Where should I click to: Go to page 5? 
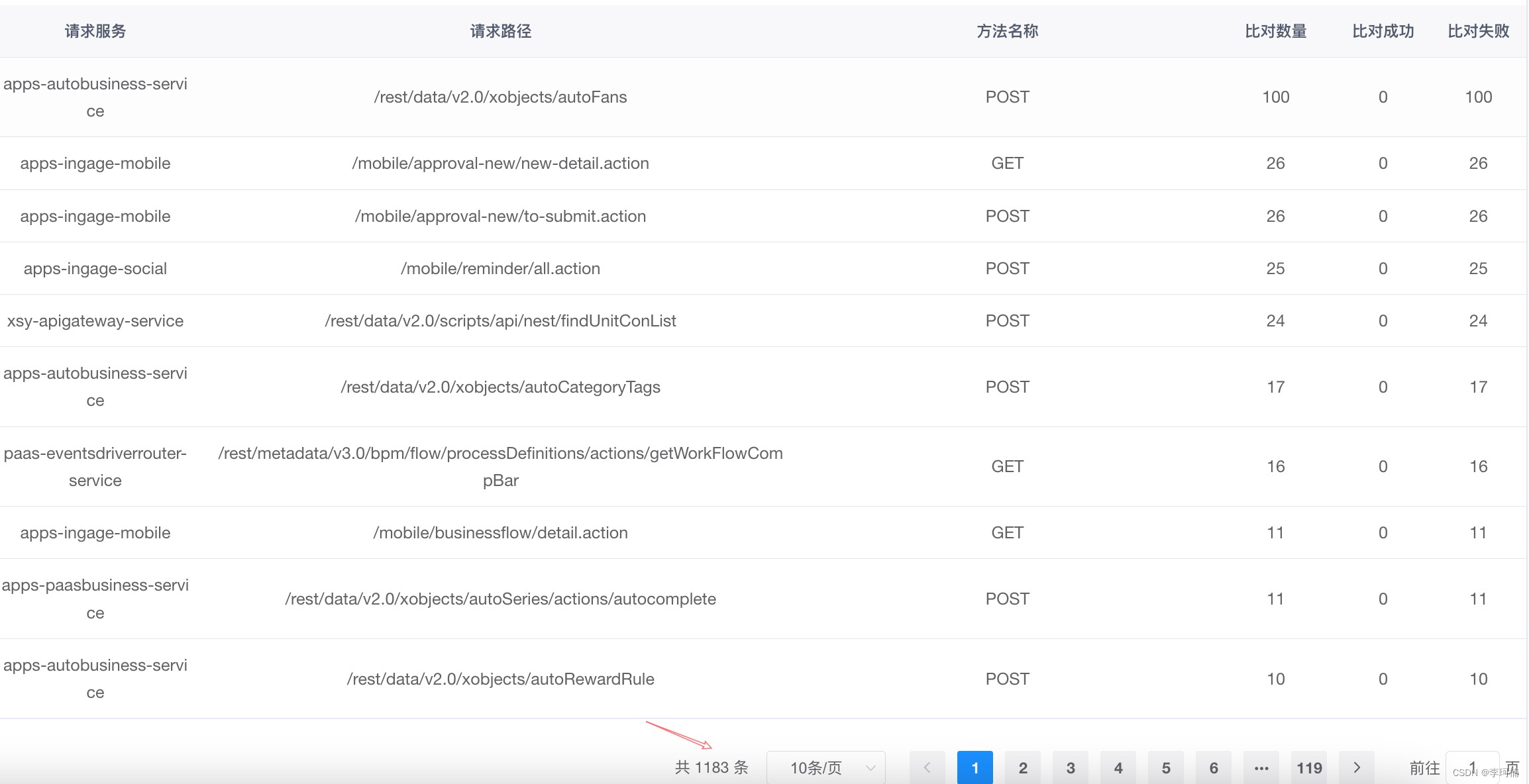click(1165, 767)
